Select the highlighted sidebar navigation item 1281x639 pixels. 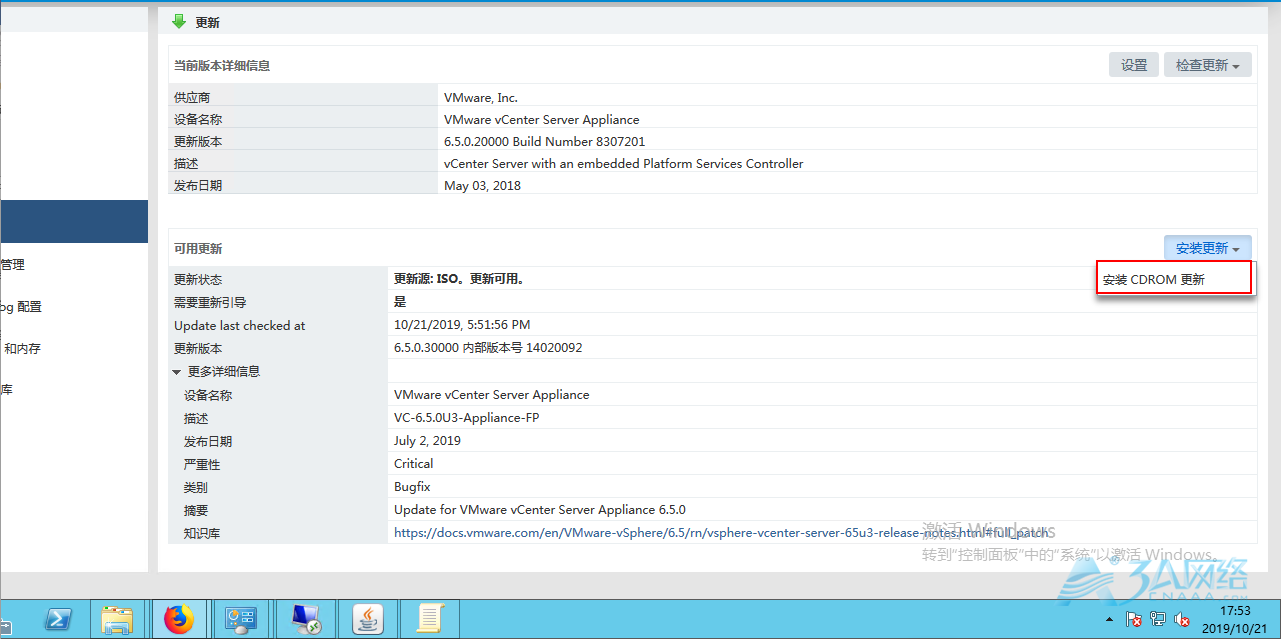point(74,221)
